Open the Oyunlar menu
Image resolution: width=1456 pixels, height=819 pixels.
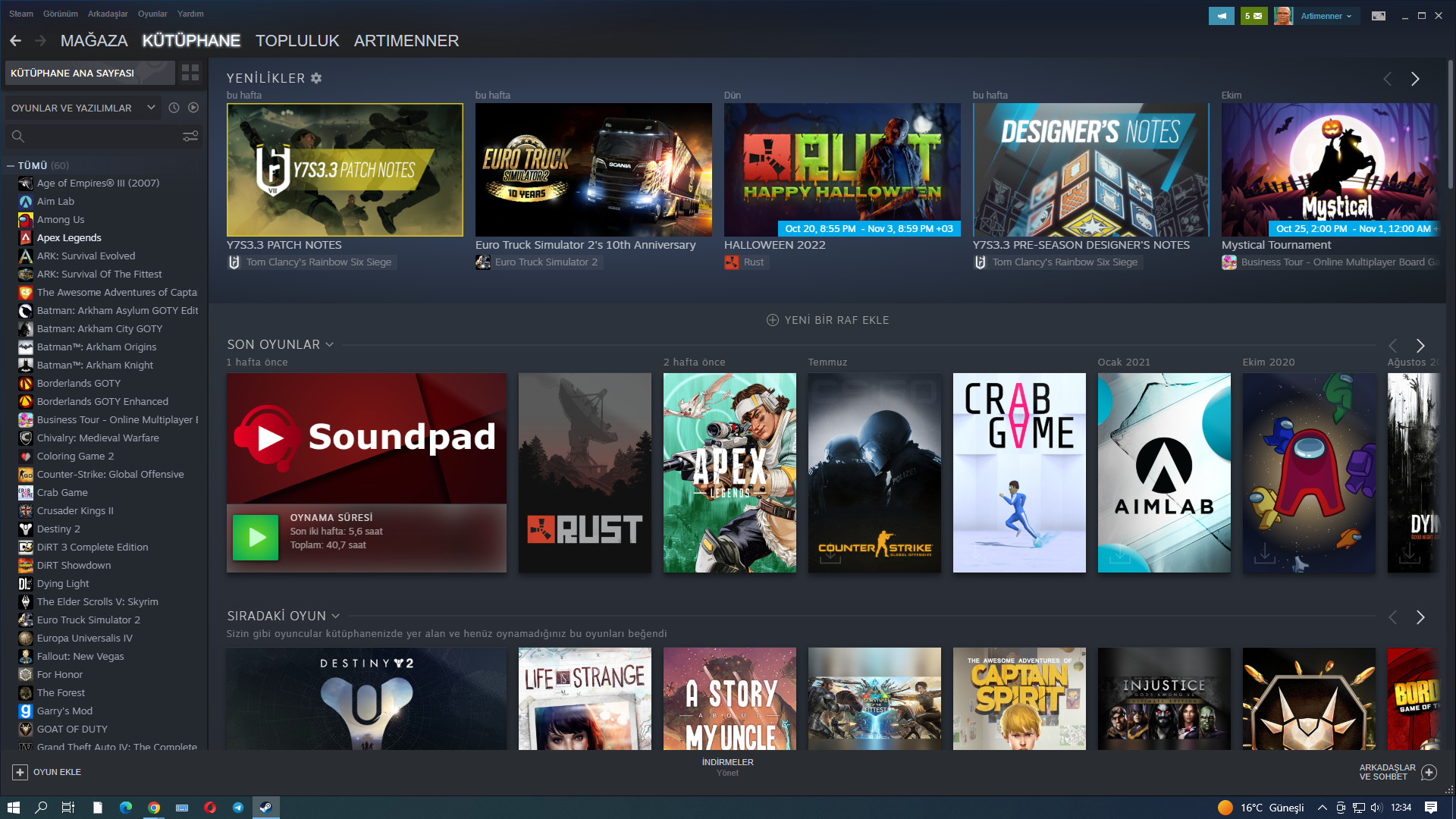pos(152,14)
